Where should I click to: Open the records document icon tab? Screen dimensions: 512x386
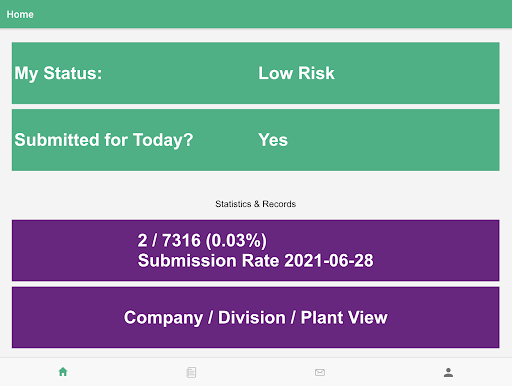[191, 372]
